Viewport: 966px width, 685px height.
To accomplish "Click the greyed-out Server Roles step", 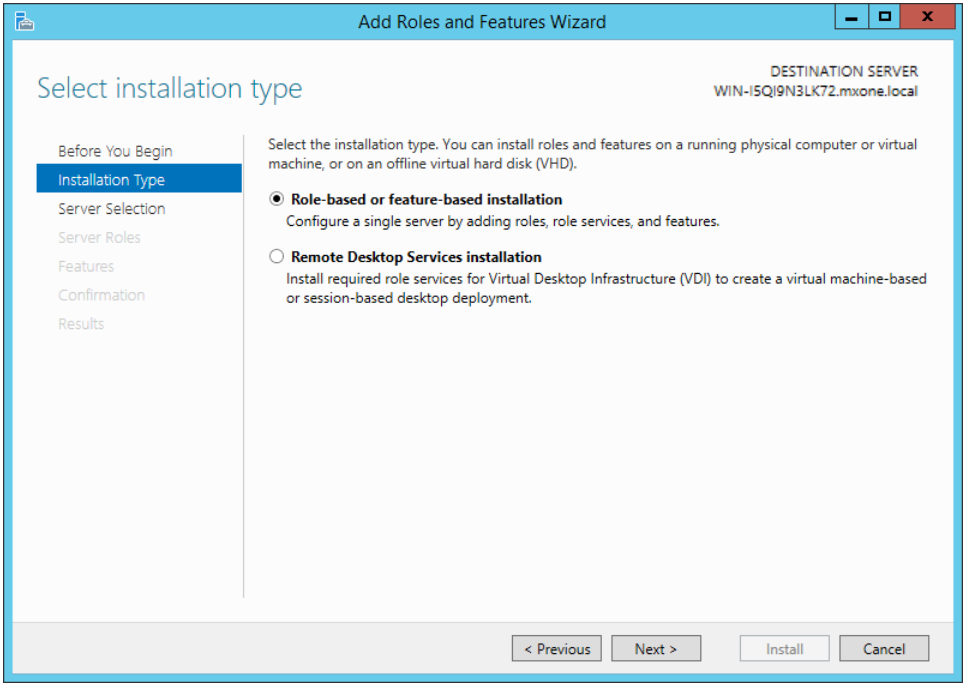I will click(x=99, y=238).
